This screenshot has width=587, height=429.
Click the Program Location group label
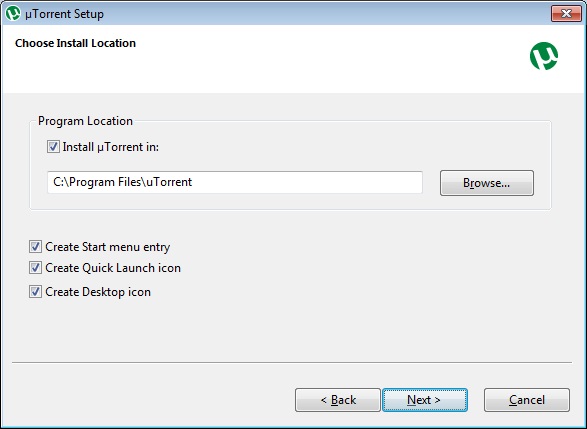tap(85, 121)
